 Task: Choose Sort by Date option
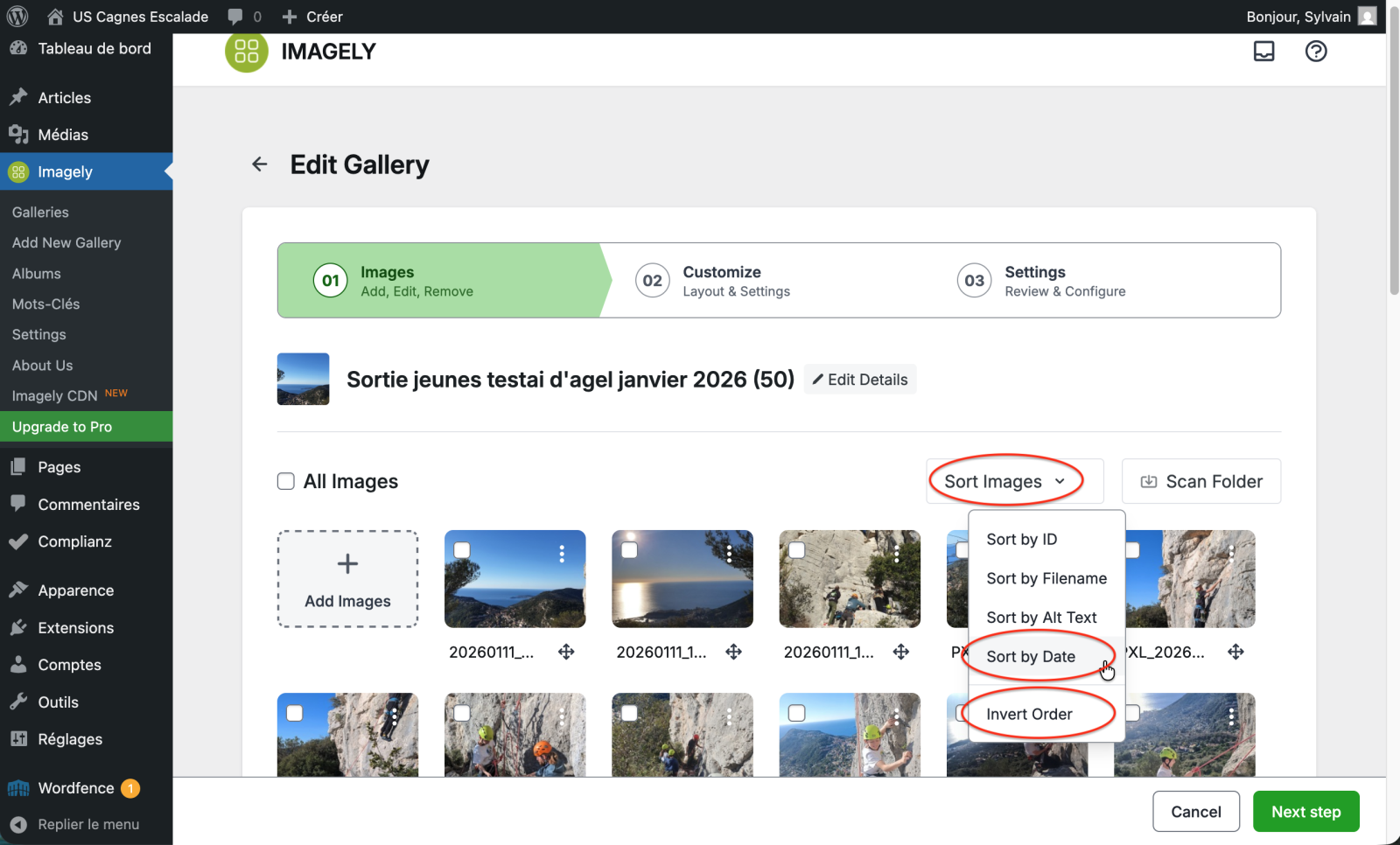coord(1031,657)
